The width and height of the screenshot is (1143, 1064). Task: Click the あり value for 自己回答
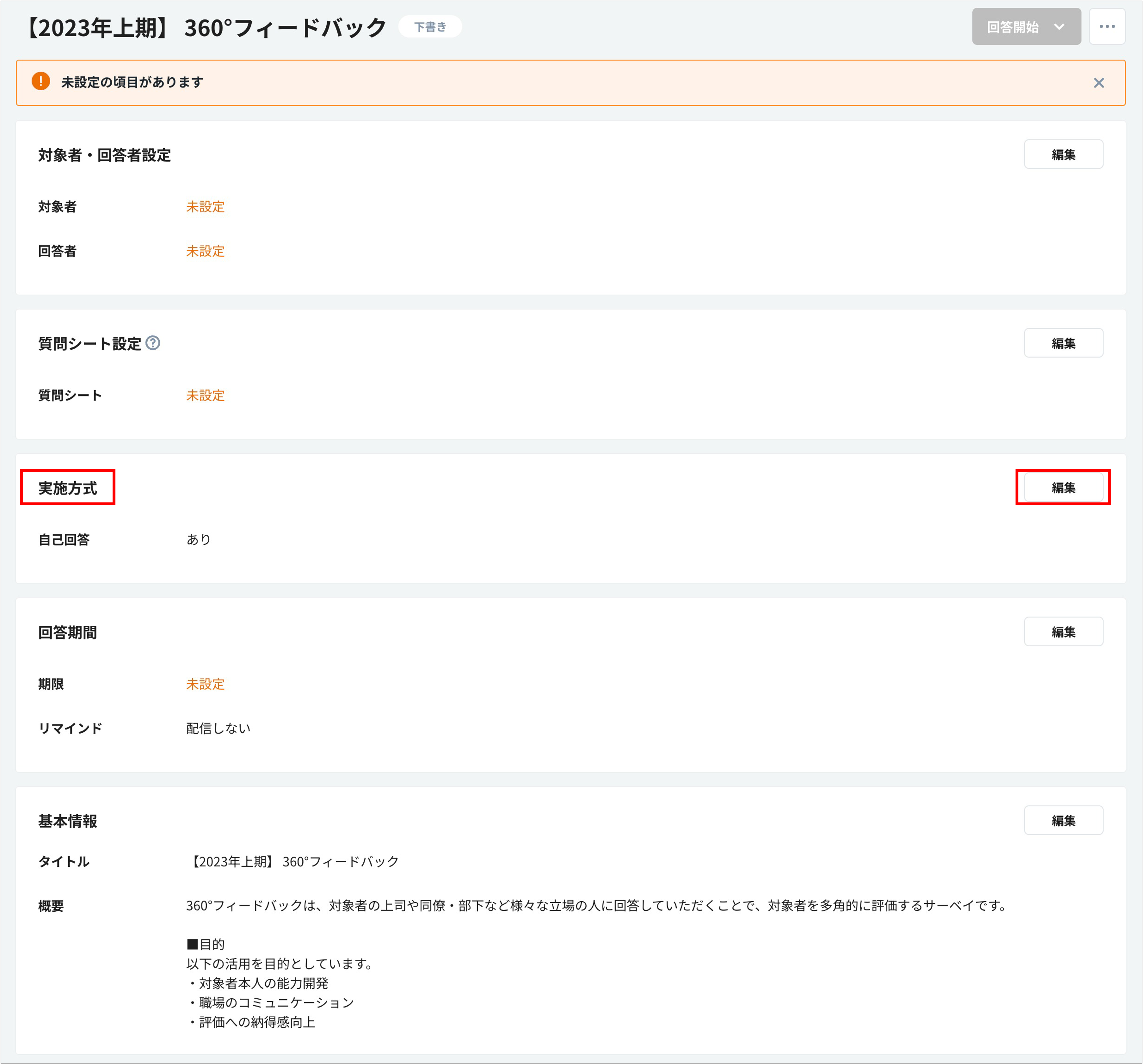point(199,540)
